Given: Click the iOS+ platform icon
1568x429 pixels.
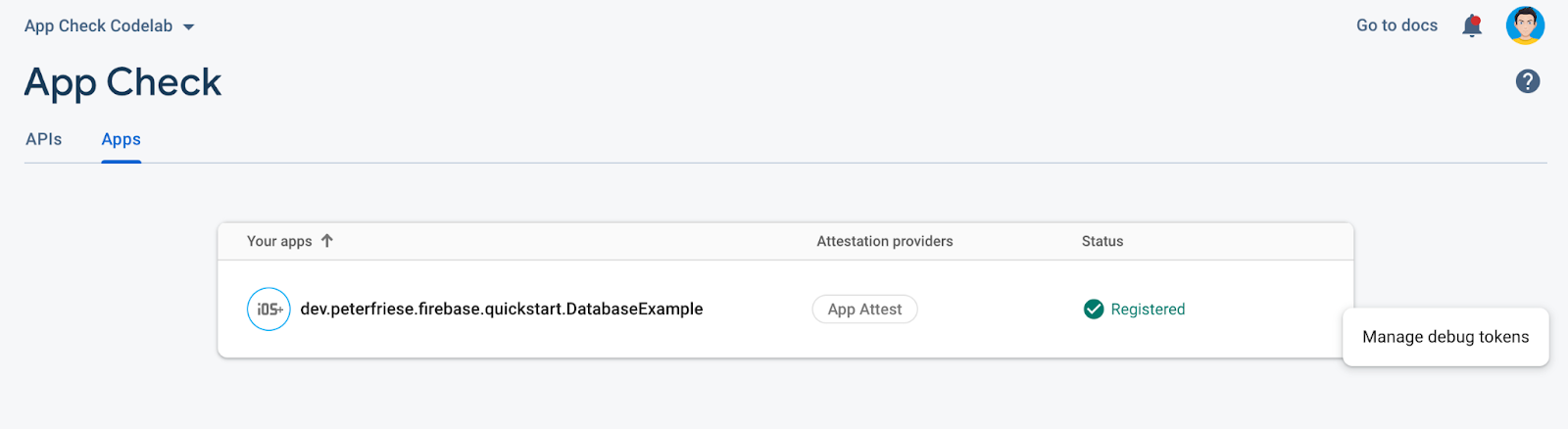Looking at the screenshot, I should pos(269,310).
